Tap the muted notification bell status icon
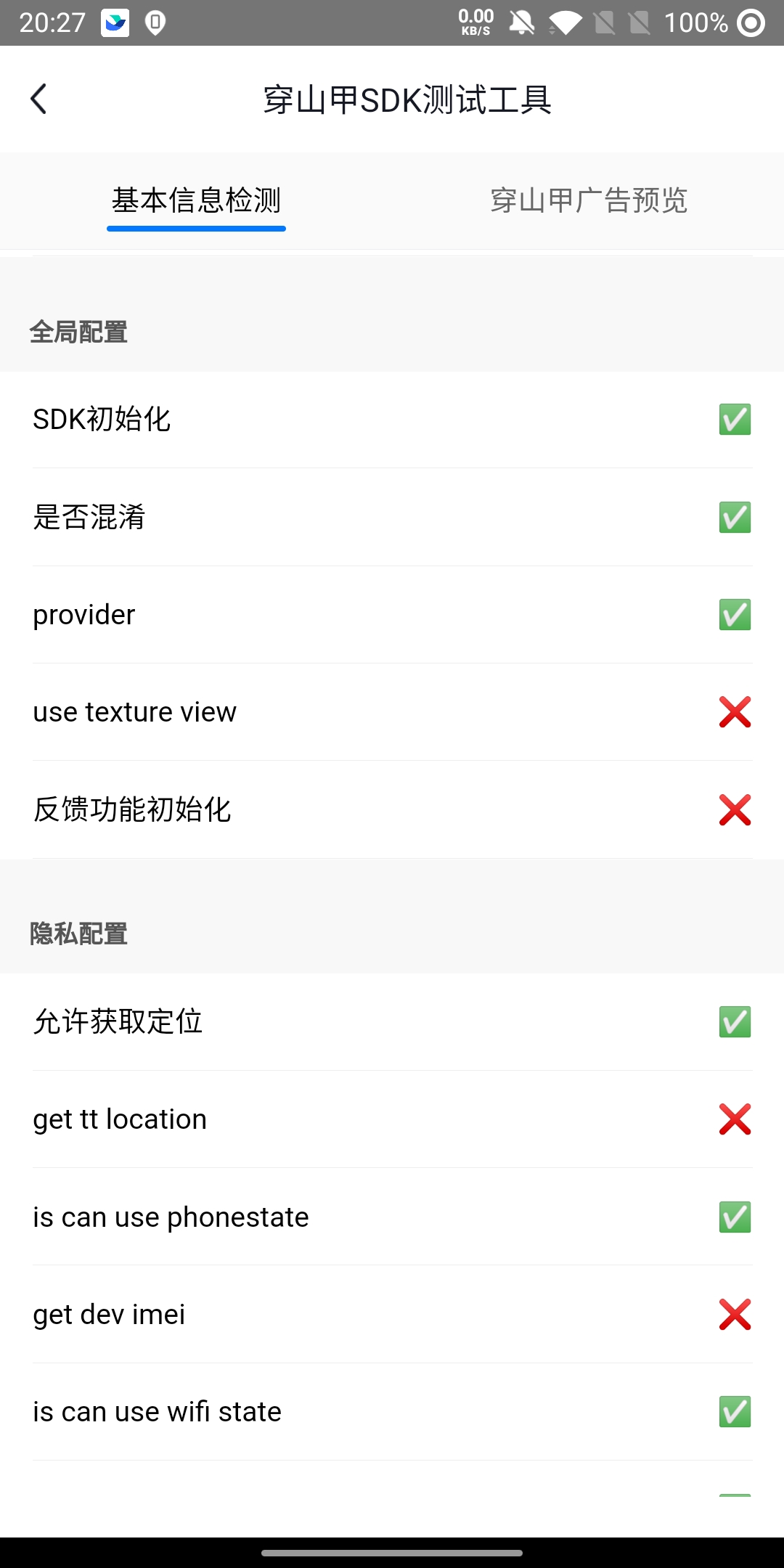This screenshot has width=784, height=1568. pyautogui.click(x=521, y=23)
